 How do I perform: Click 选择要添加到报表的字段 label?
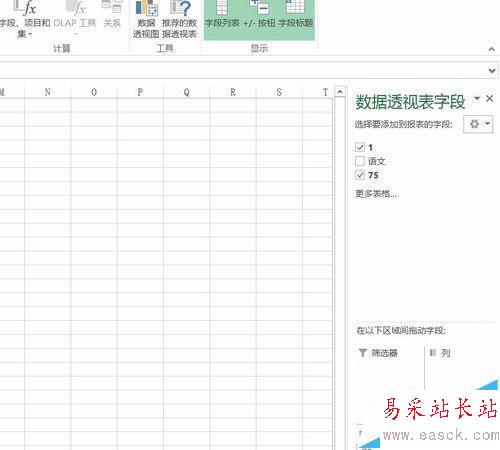(x=403, y=124)
